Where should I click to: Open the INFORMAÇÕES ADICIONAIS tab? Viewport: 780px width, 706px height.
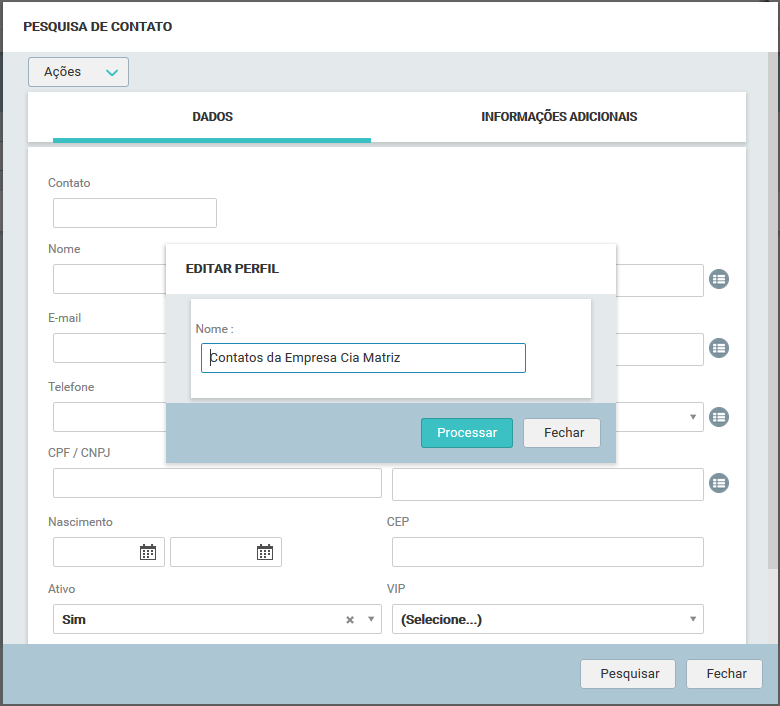559,117
